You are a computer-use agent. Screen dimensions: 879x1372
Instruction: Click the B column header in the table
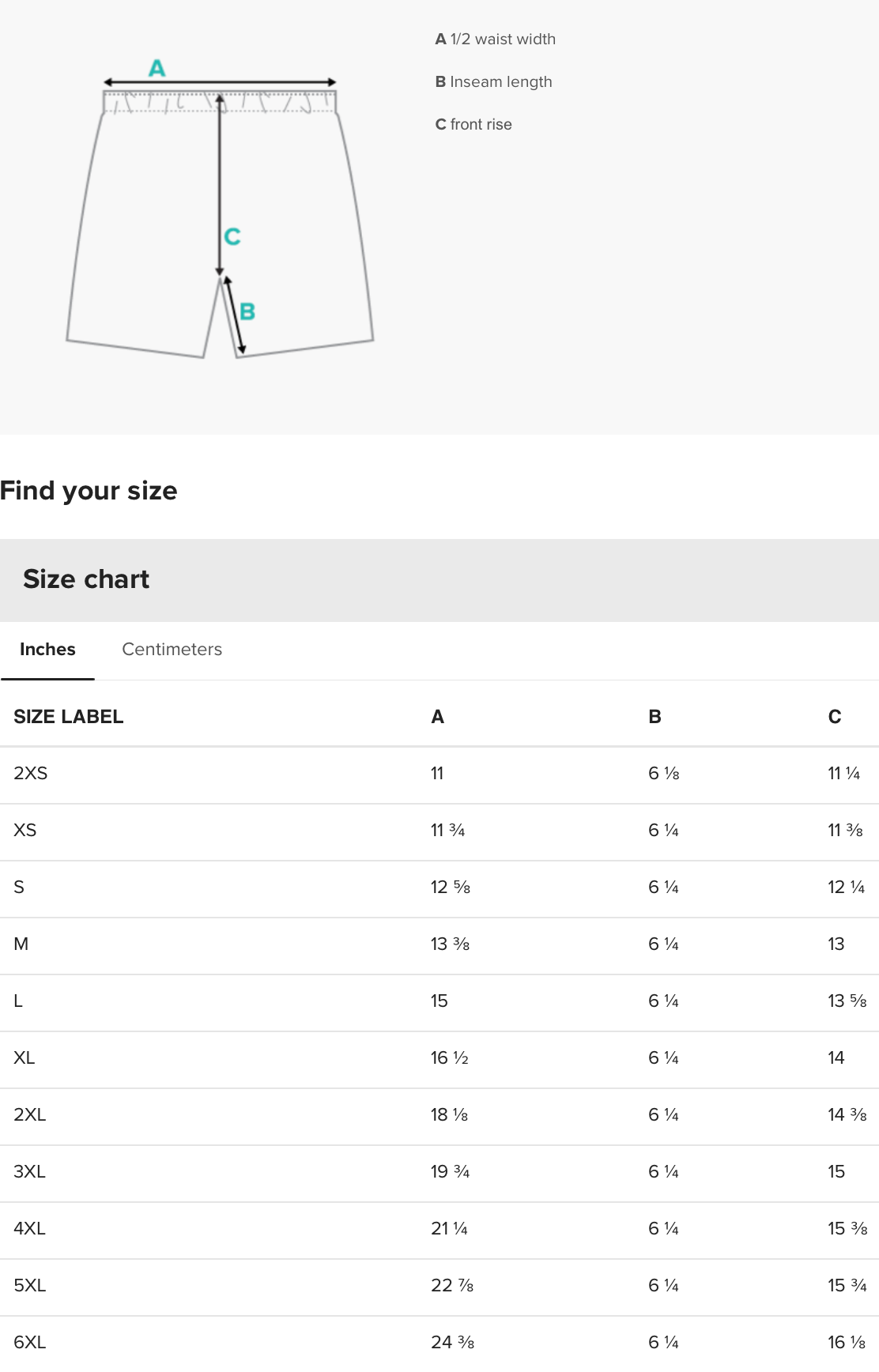click(x=655, y=717)
